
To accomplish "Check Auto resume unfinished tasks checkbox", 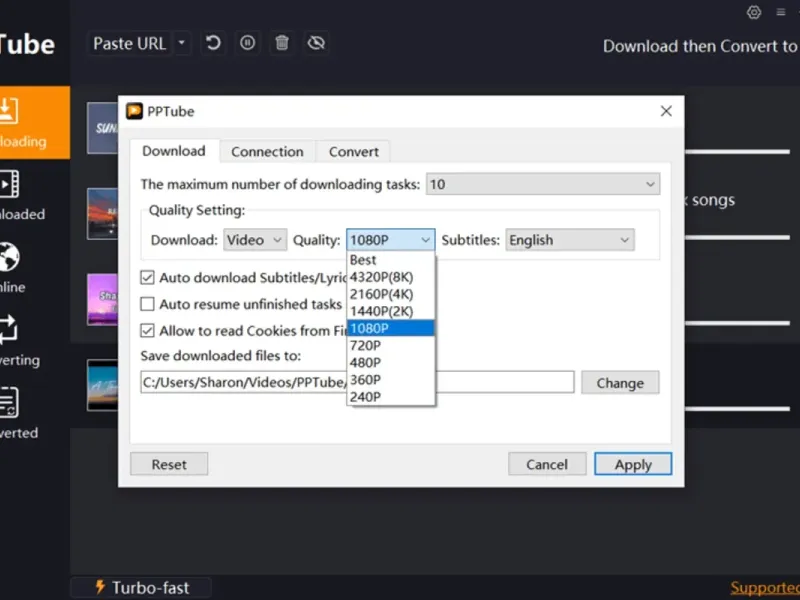I will click(147, 304).
